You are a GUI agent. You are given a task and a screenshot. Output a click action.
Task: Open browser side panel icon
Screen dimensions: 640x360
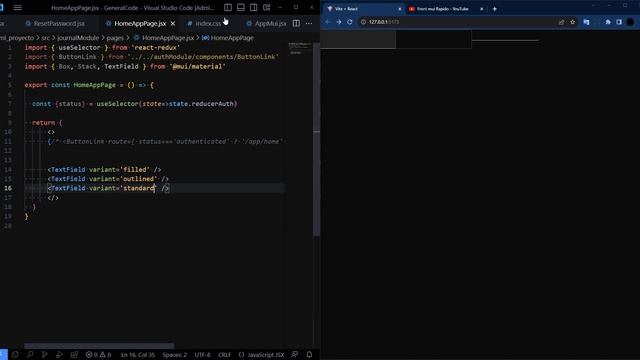coord(619,22)
